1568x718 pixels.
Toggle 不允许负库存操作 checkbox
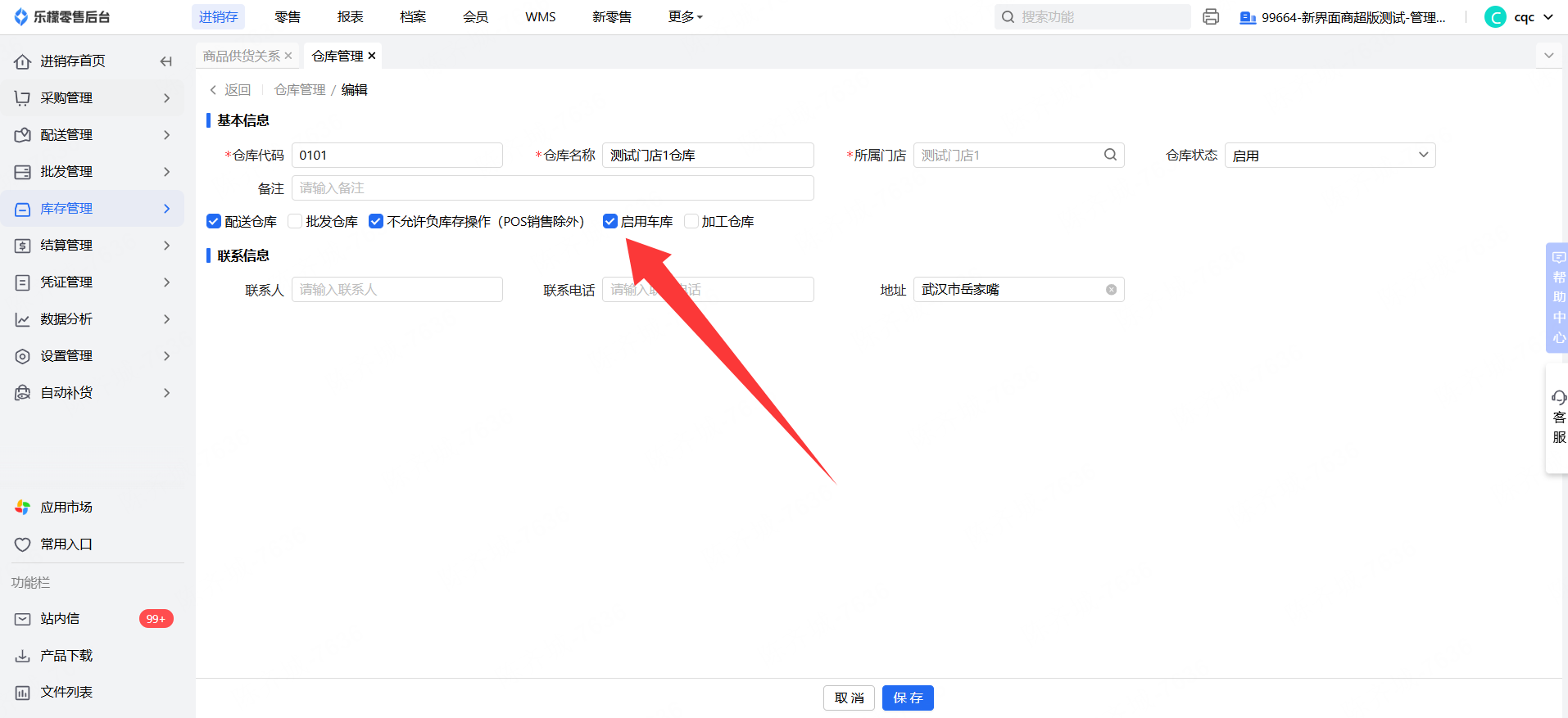(x=376, y=221)
